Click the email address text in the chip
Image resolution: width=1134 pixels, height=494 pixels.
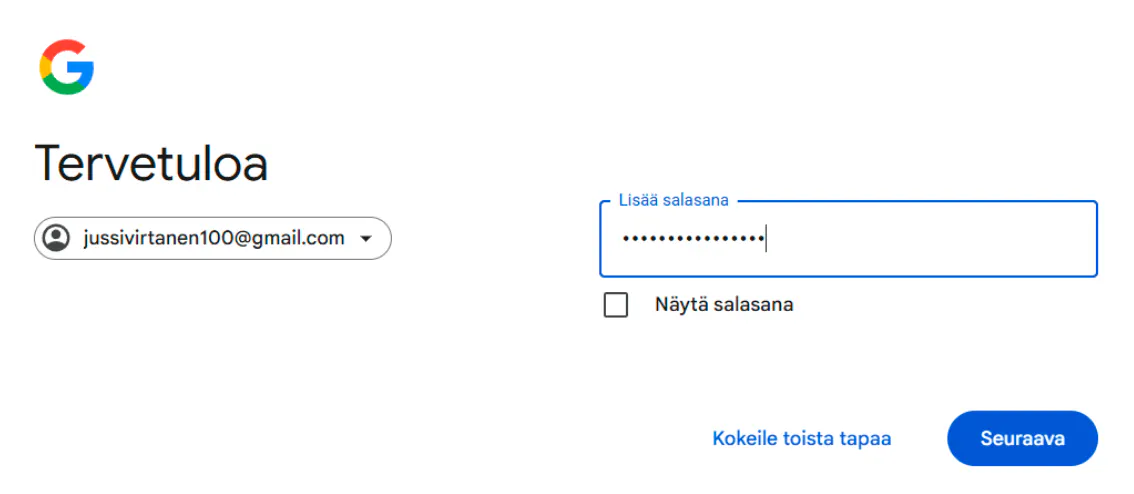(x=213, y=238)
